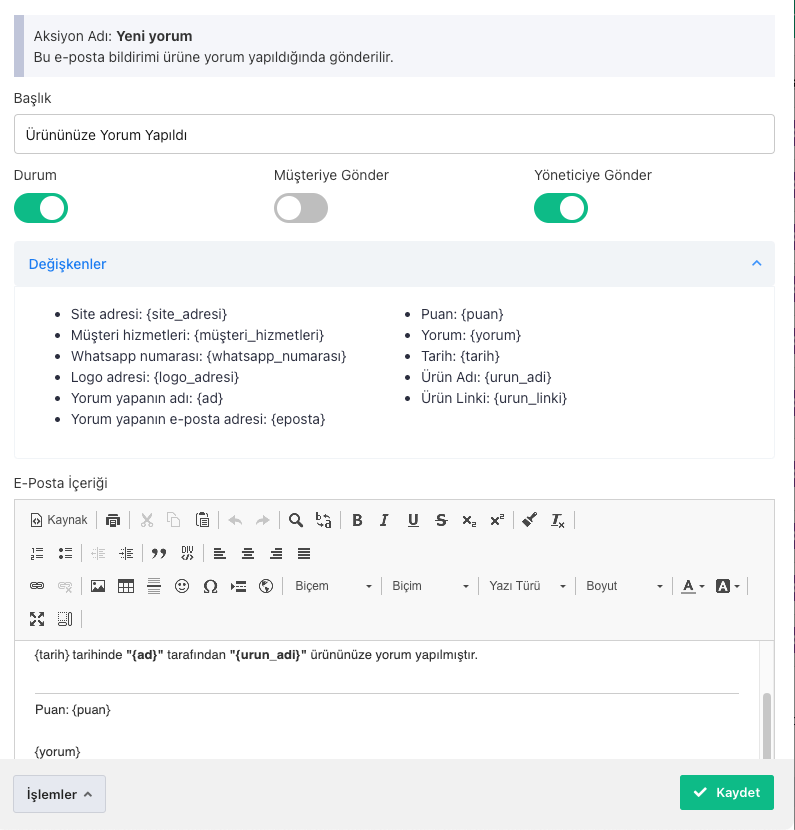Screen dimensions: 795x830
Task: Click the underline formatting icon
Action: pyautogui.click(x=412, y=520)
